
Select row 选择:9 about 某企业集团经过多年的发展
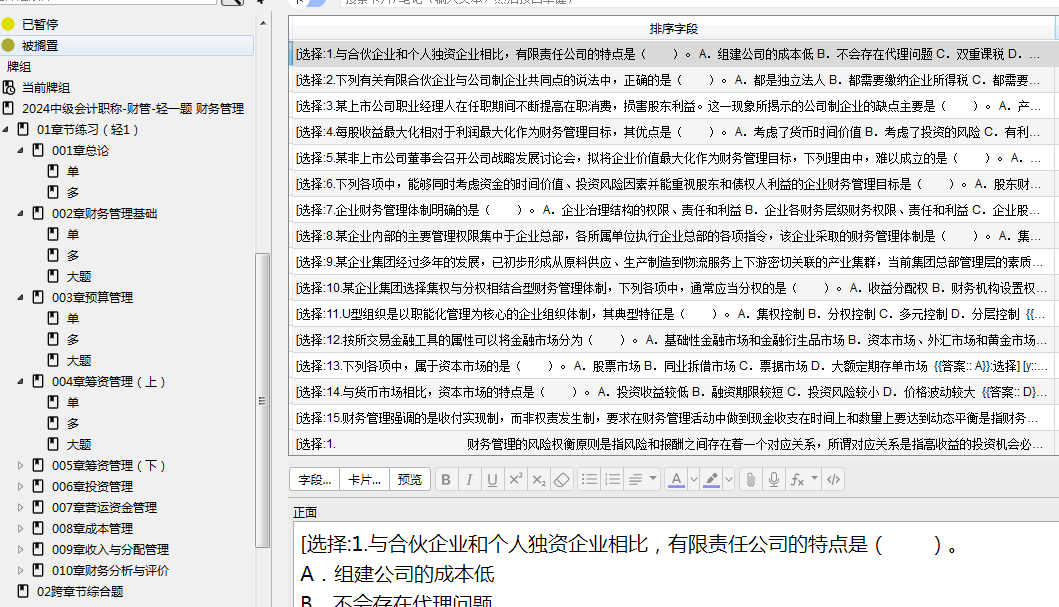coord(673,262)
